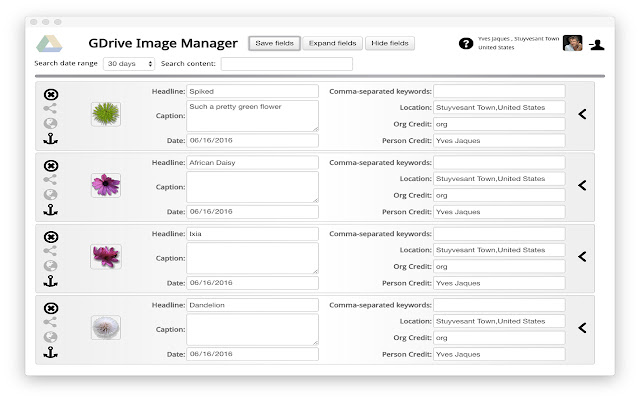Click the Google Drive logo icon
The image size is (640, 400).
[x=49, y=44]
